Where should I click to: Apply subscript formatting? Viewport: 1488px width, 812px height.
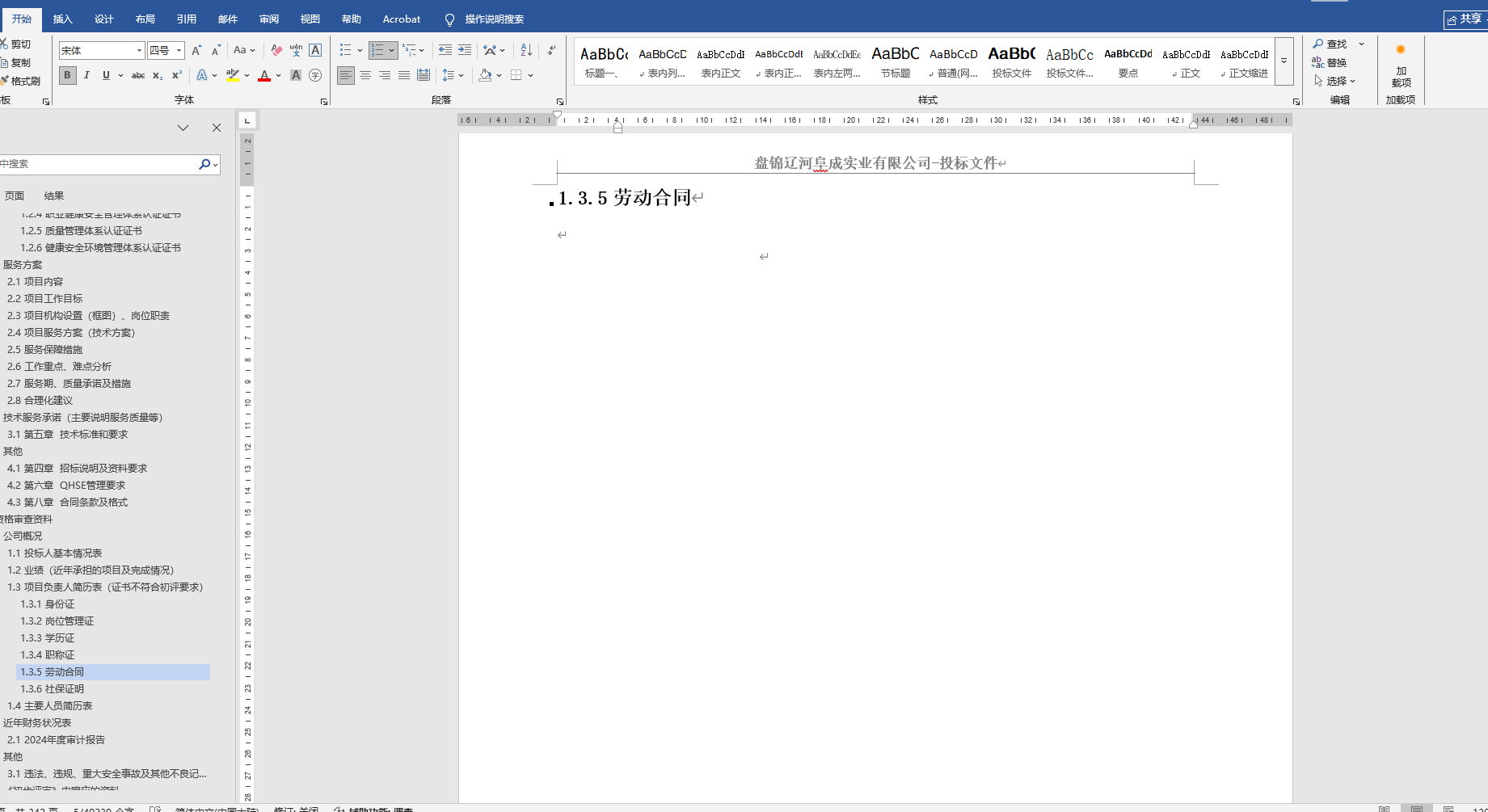[158, 75]
